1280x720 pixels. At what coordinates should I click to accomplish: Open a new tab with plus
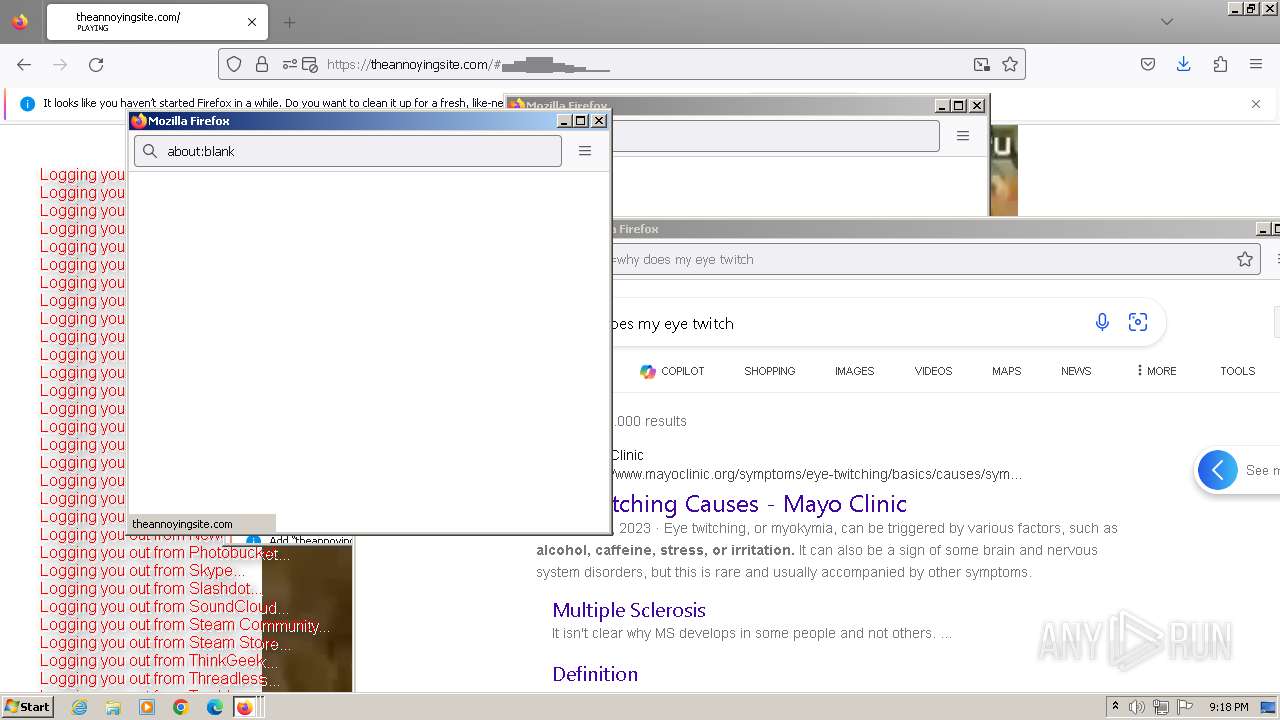289,22
